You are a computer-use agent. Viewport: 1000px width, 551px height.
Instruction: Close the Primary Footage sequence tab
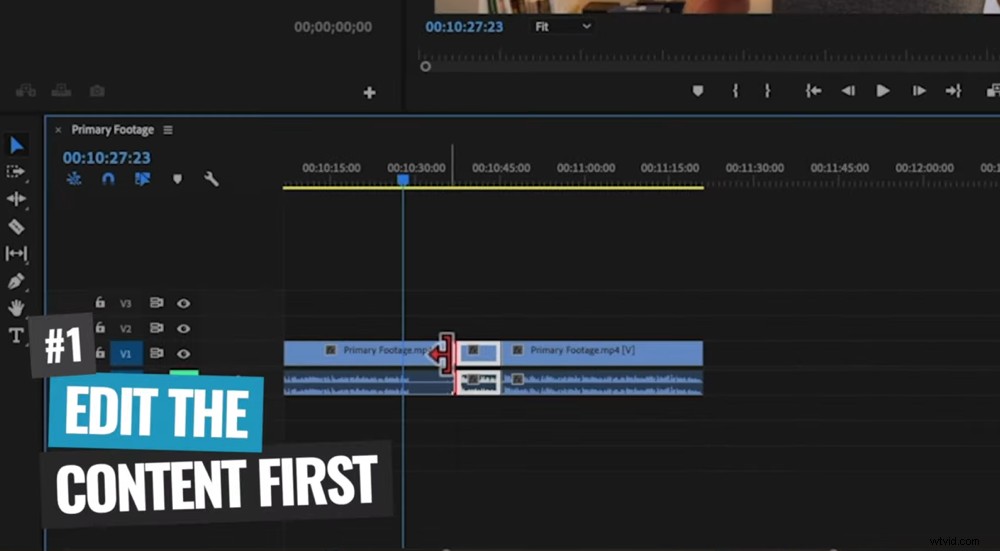pos(58,130)
